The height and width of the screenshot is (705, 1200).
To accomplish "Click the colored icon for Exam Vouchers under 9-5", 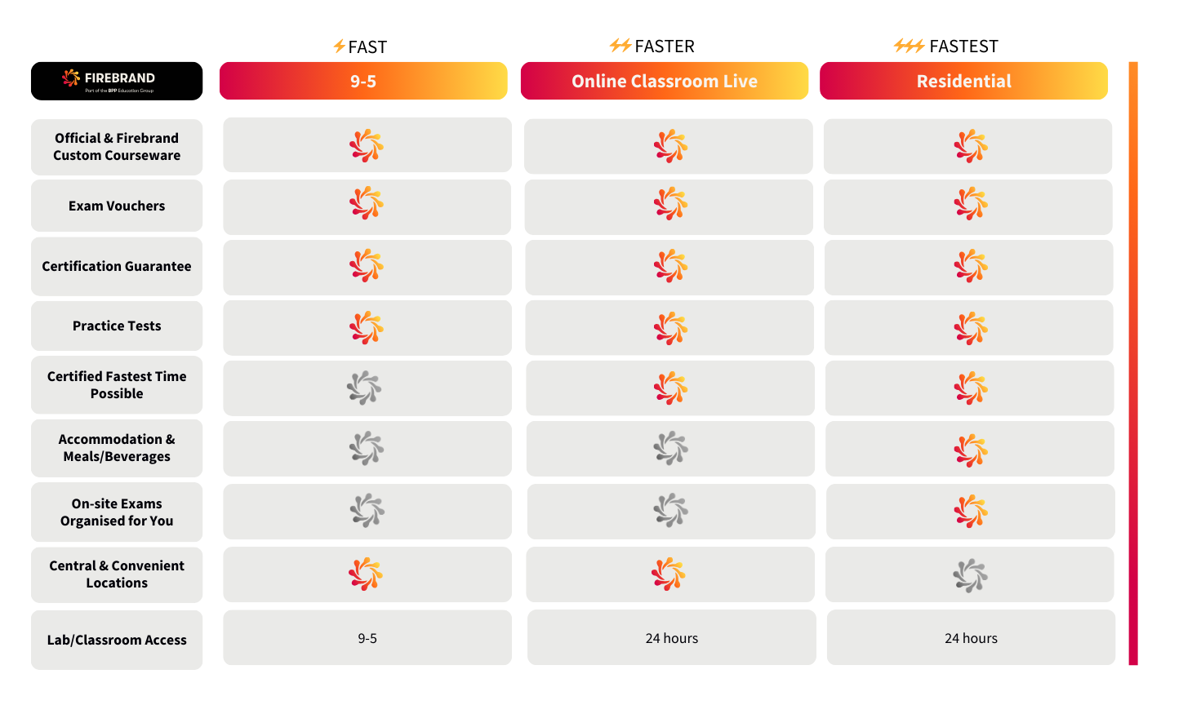I will point(366,204).
